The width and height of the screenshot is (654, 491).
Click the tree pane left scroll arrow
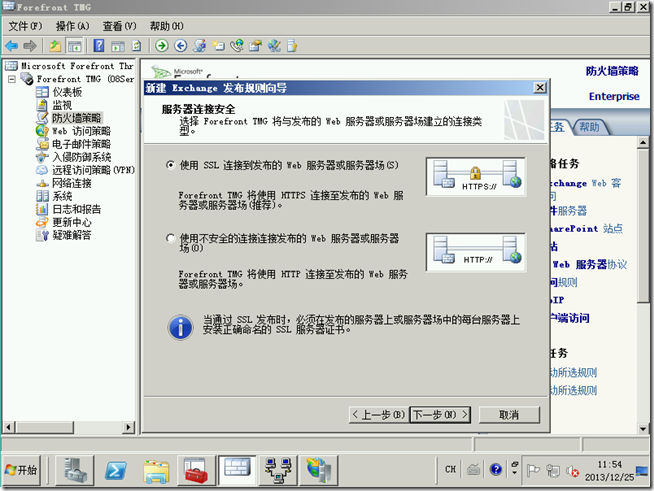tap(8, 427)
